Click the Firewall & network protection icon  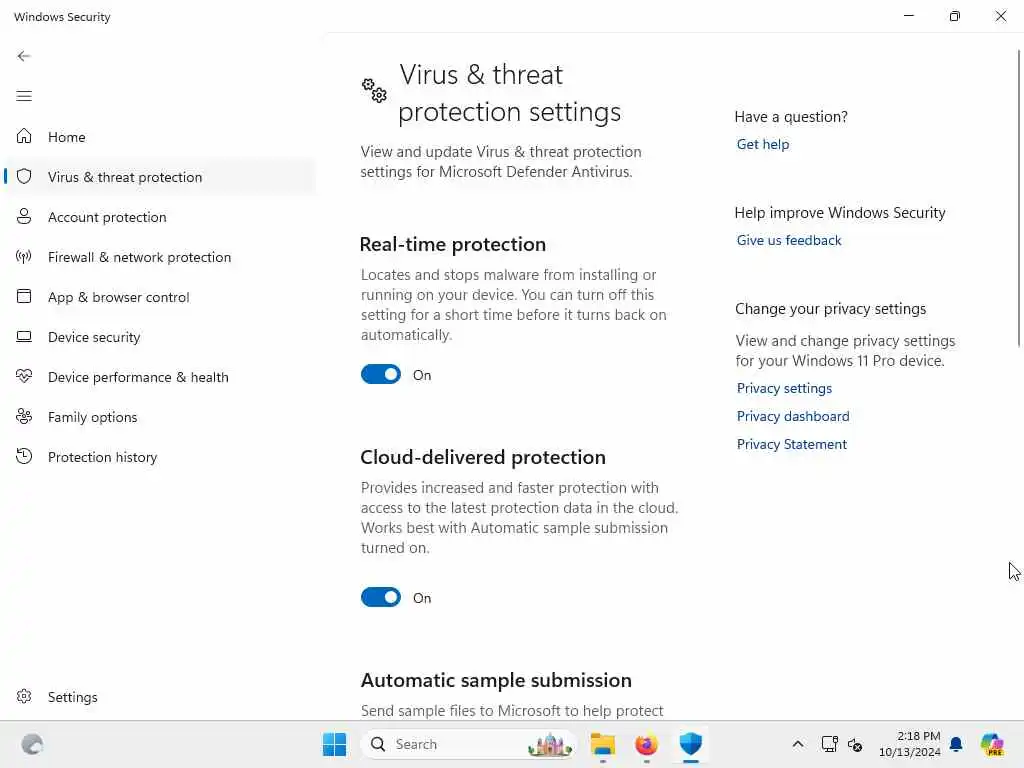pos(24,257)
